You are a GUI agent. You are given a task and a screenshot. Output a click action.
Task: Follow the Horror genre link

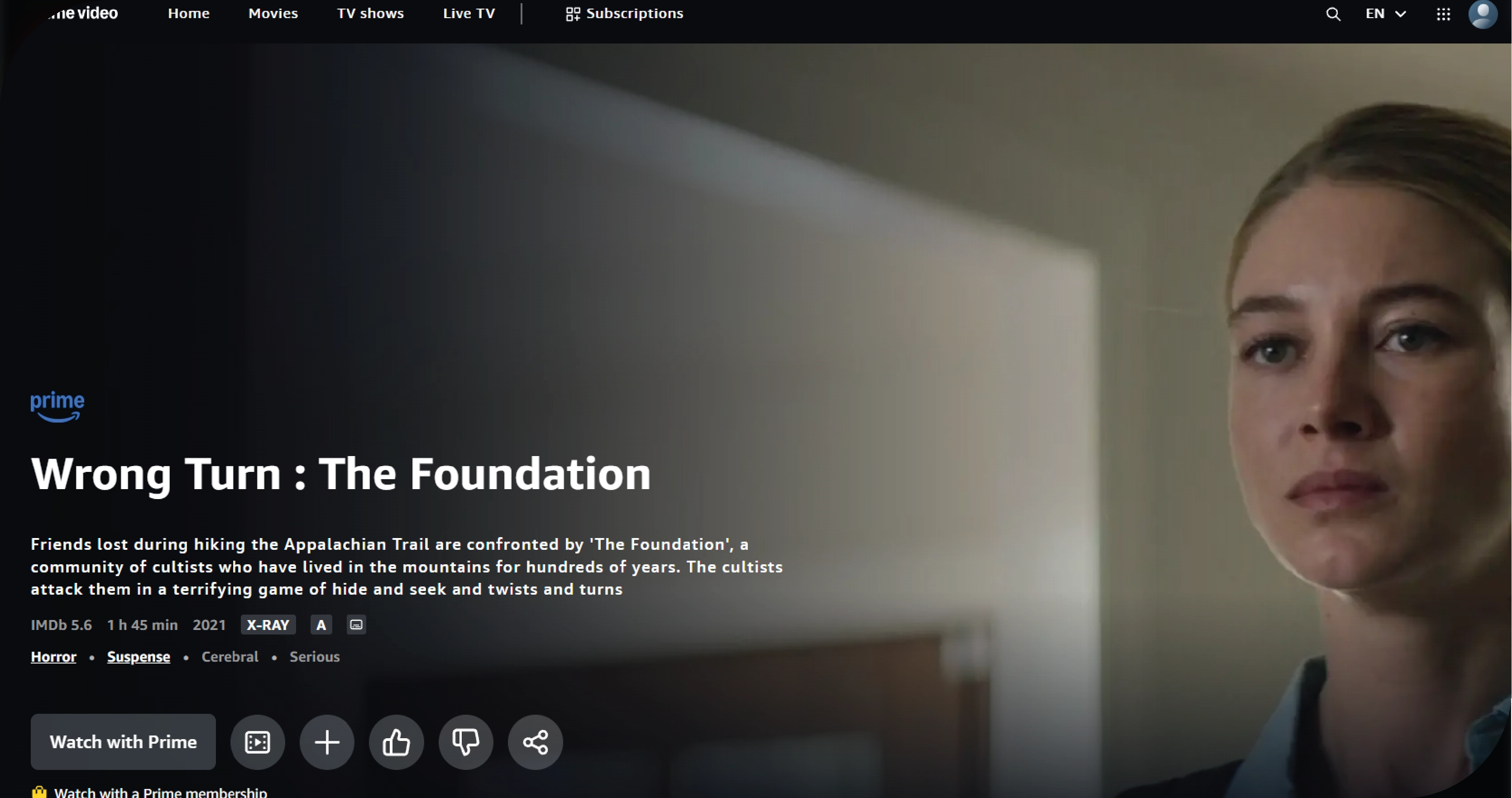(x=53, y=657)
